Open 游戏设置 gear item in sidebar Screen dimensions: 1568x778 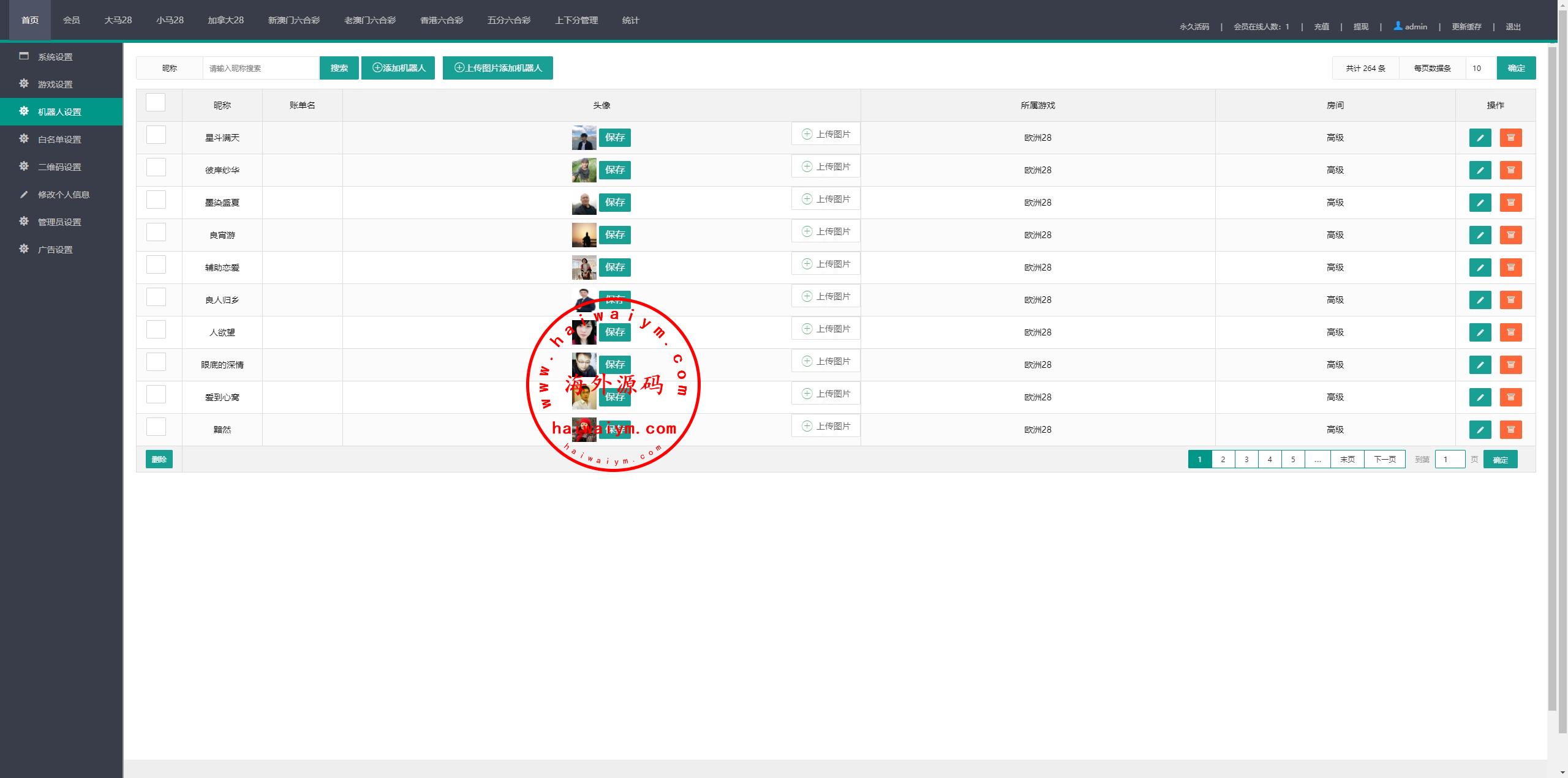tap(55, 84)
